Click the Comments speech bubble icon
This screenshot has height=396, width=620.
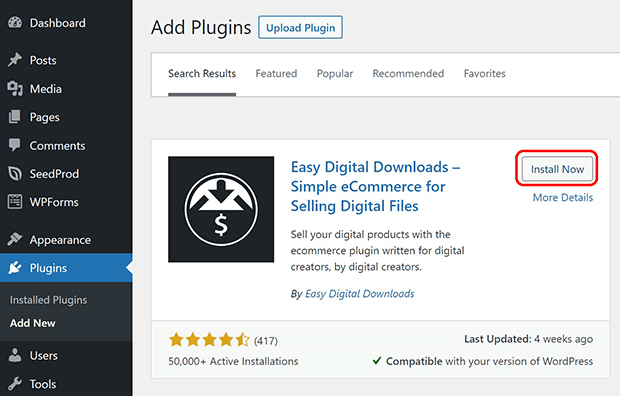click(x=15, y=145)
